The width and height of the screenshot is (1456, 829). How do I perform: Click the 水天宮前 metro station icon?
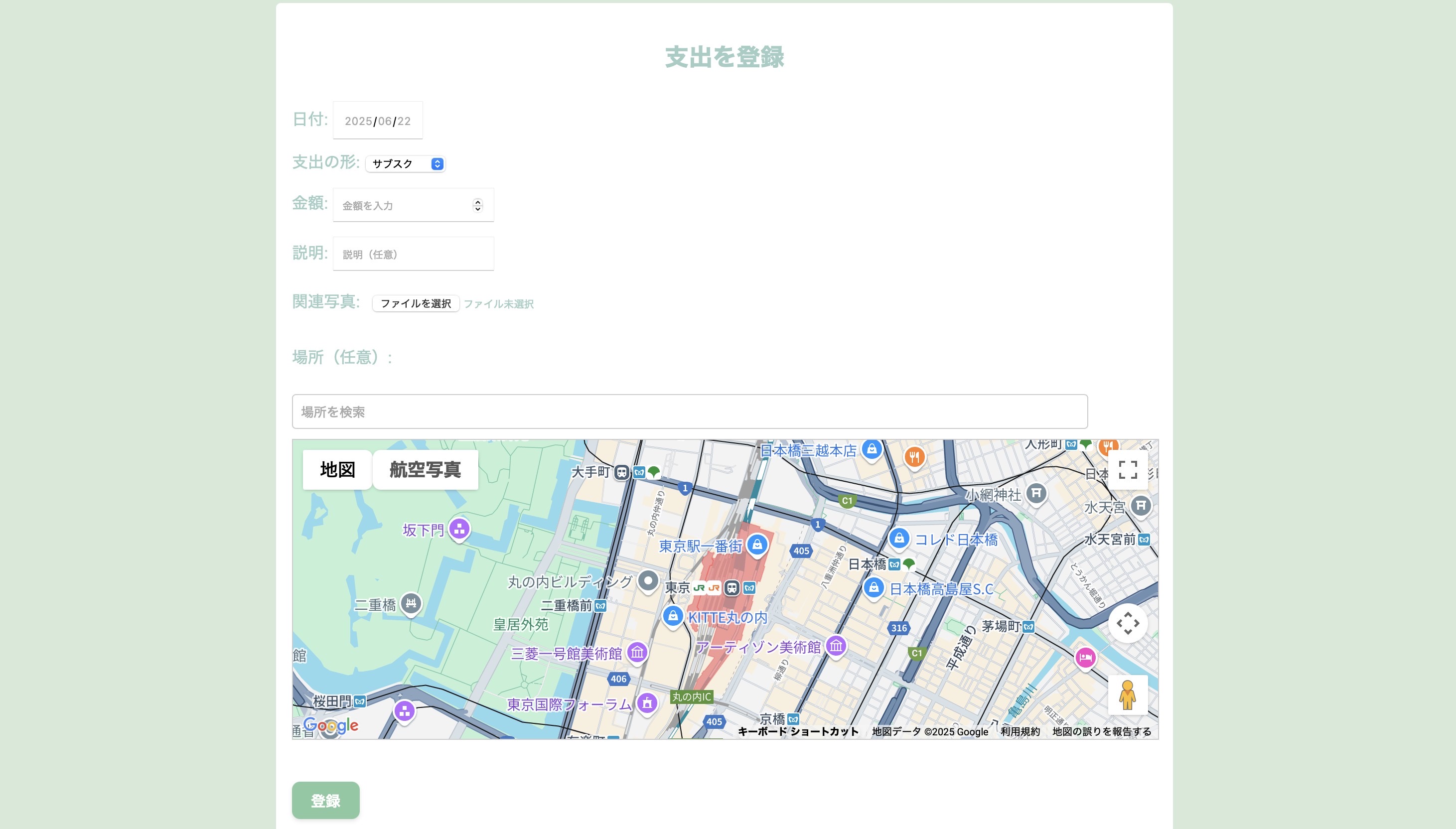coord(1144,540)
